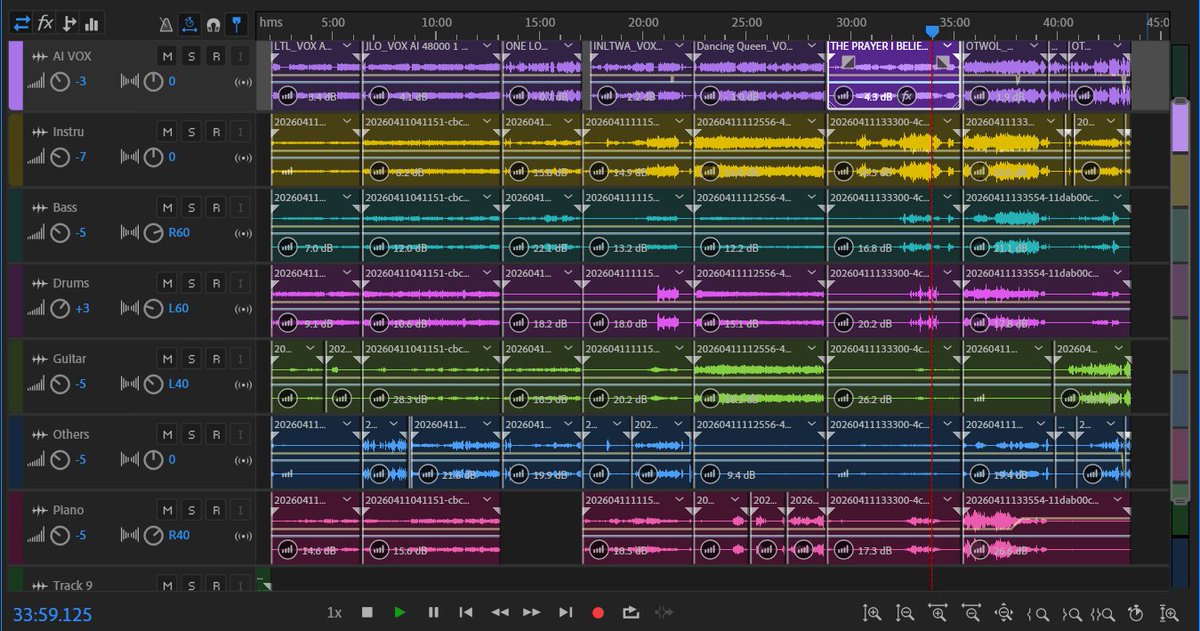This screenshot has height=631, width=1200.
Task: Click the AI VOX track name
Action: tap(72, 56)
